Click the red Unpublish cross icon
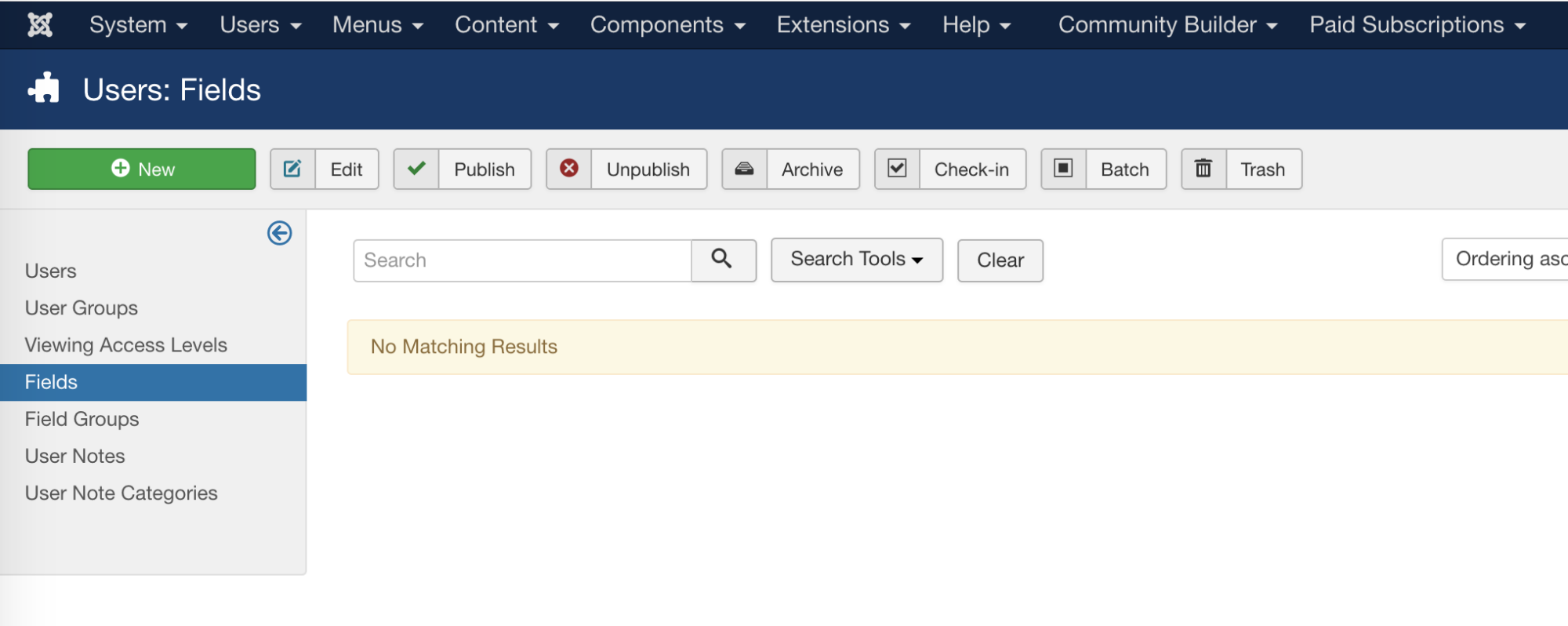Viewport: 1568px width, 626px height. pos(569,168)
